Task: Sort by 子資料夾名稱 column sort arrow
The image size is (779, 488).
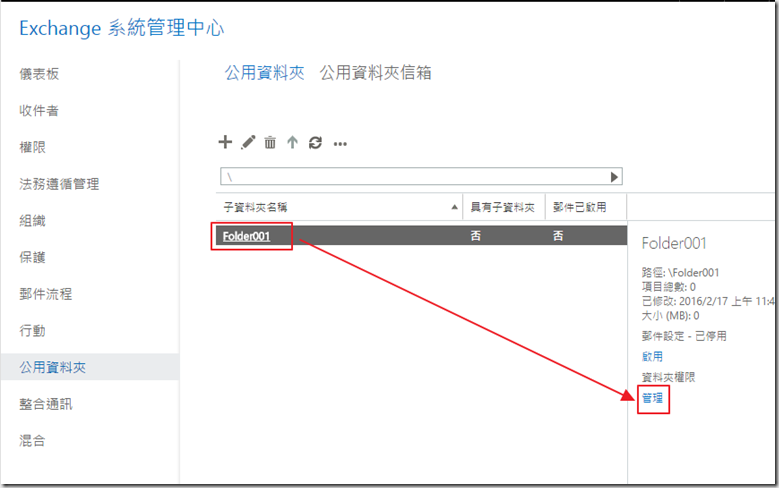Action: [x=456, y=207]
